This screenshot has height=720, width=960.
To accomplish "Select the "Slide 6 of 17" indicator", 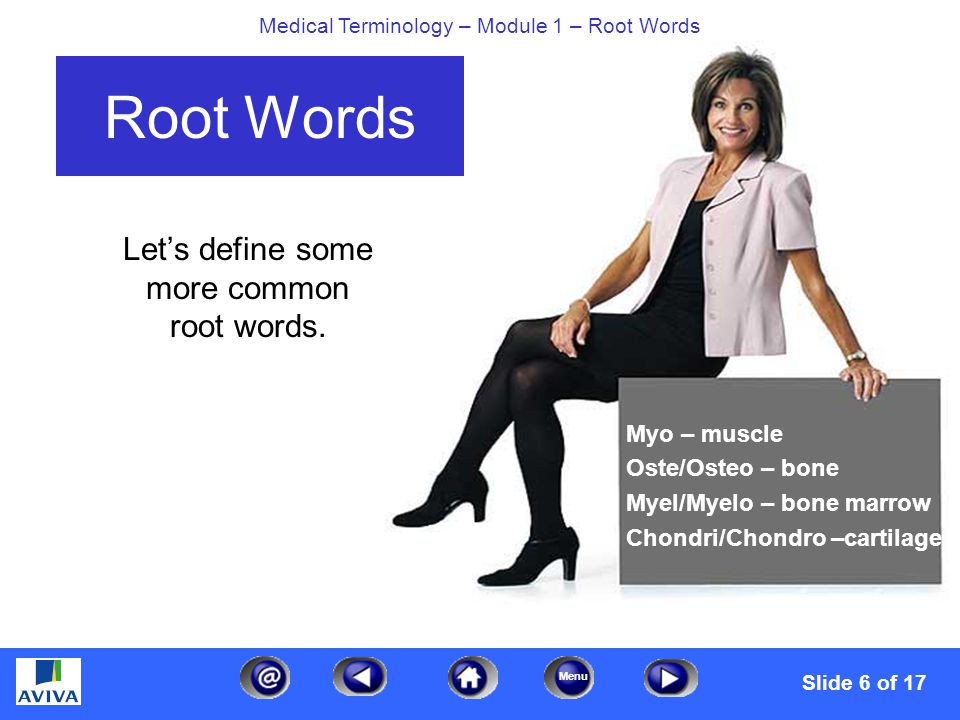I will coord(863,683).
